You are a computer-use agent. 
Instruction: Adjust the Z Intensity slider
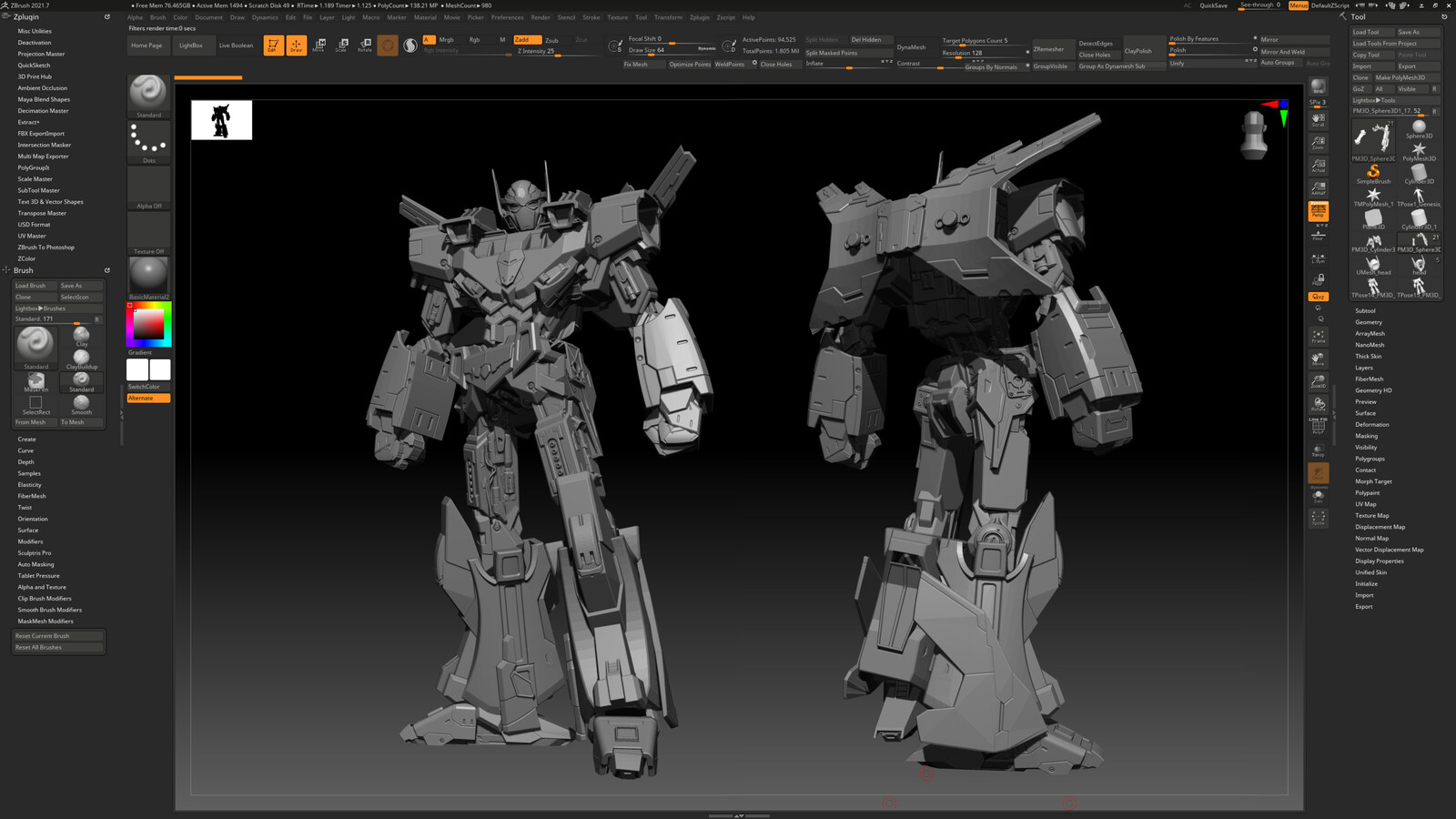pos(558,52)
